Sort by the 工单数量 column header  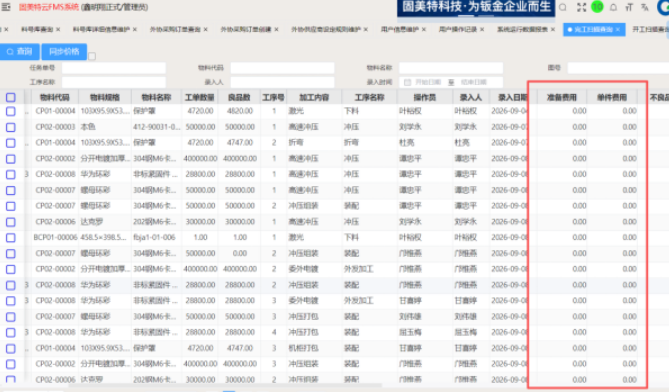click(x=200, y=97)
